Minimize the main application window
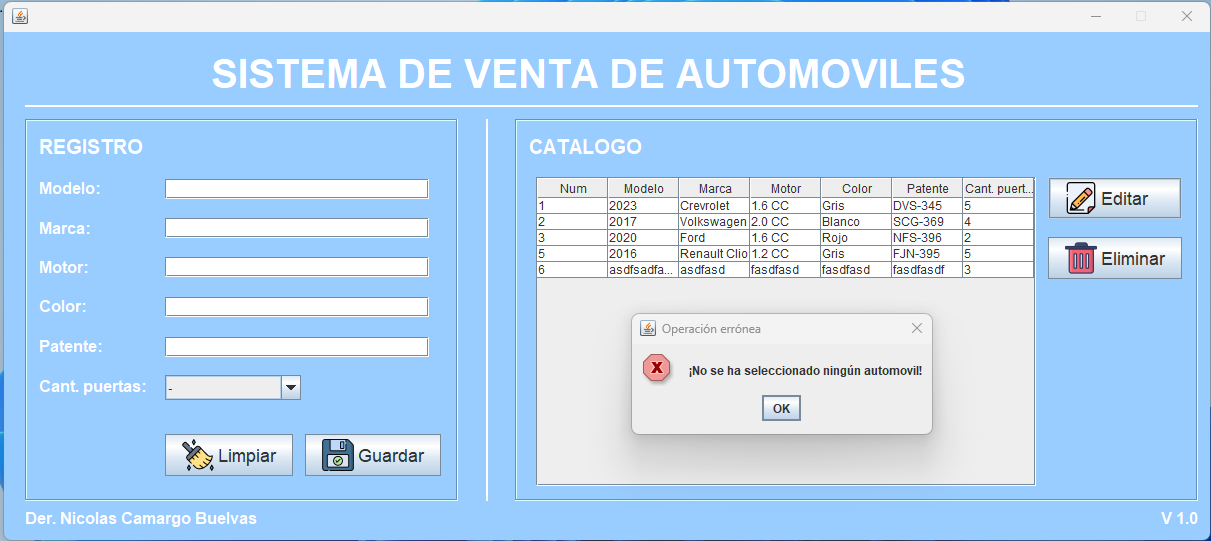 1096,16
